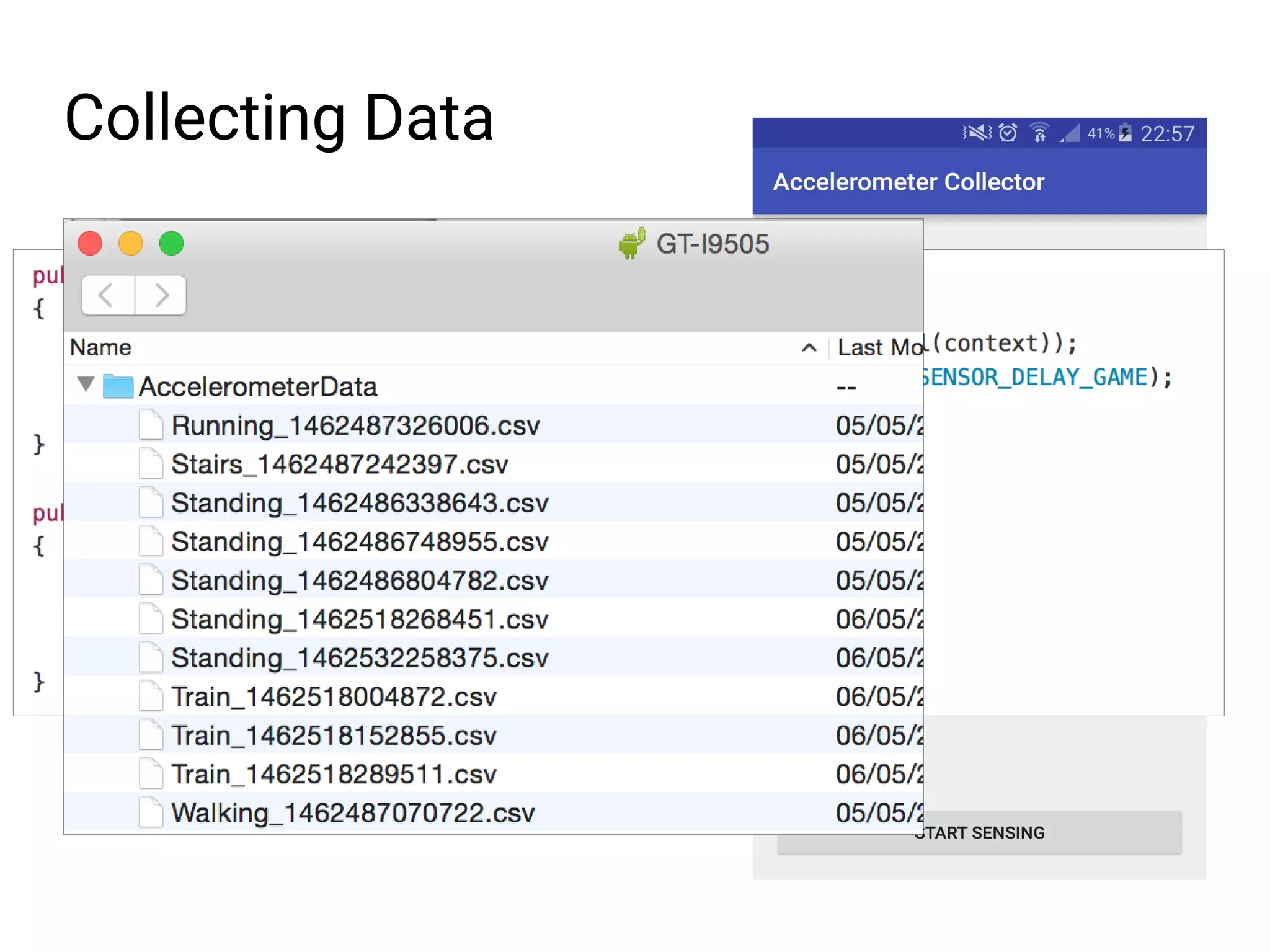1270x952 pixels.
Task: Tap the battery charging icon in status bar
Action: click(1126, 133)
